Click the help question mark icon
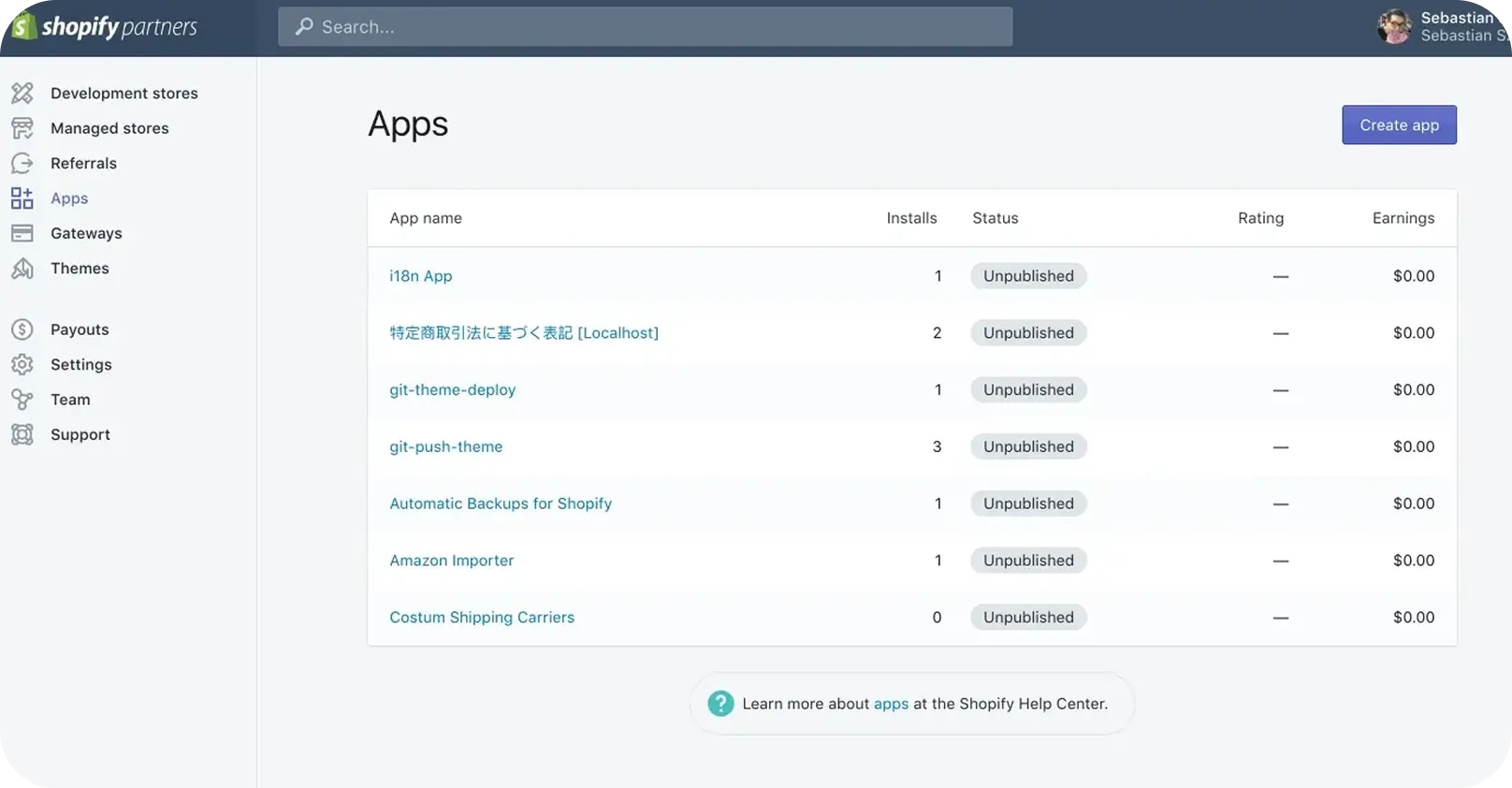 pyautogui.click(x=720, y=704)
